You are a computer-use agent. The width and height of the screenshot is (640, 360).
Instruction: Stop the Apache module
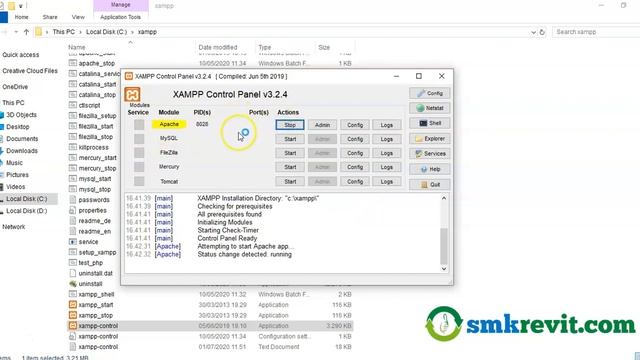(290, 125)
